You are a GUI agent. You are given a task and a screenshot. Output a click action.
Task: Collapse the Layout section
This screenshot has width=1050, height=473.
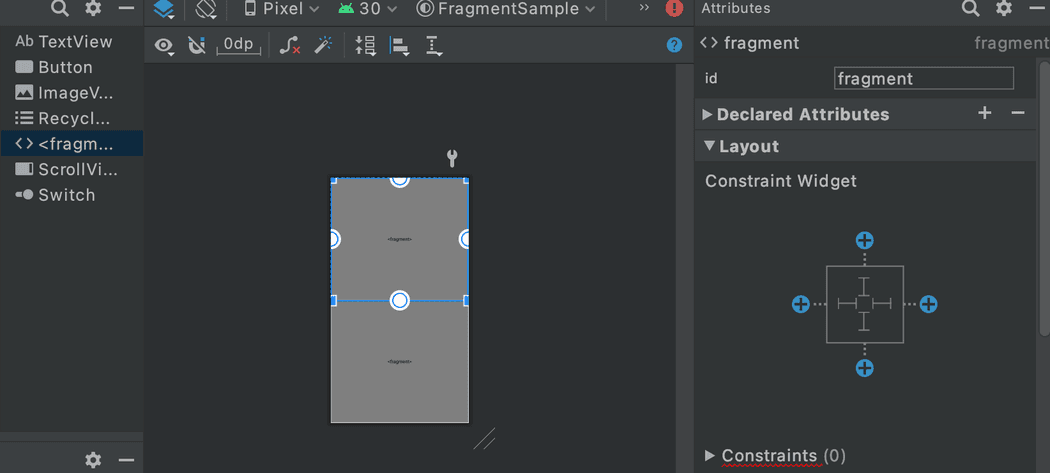[708, 146]
